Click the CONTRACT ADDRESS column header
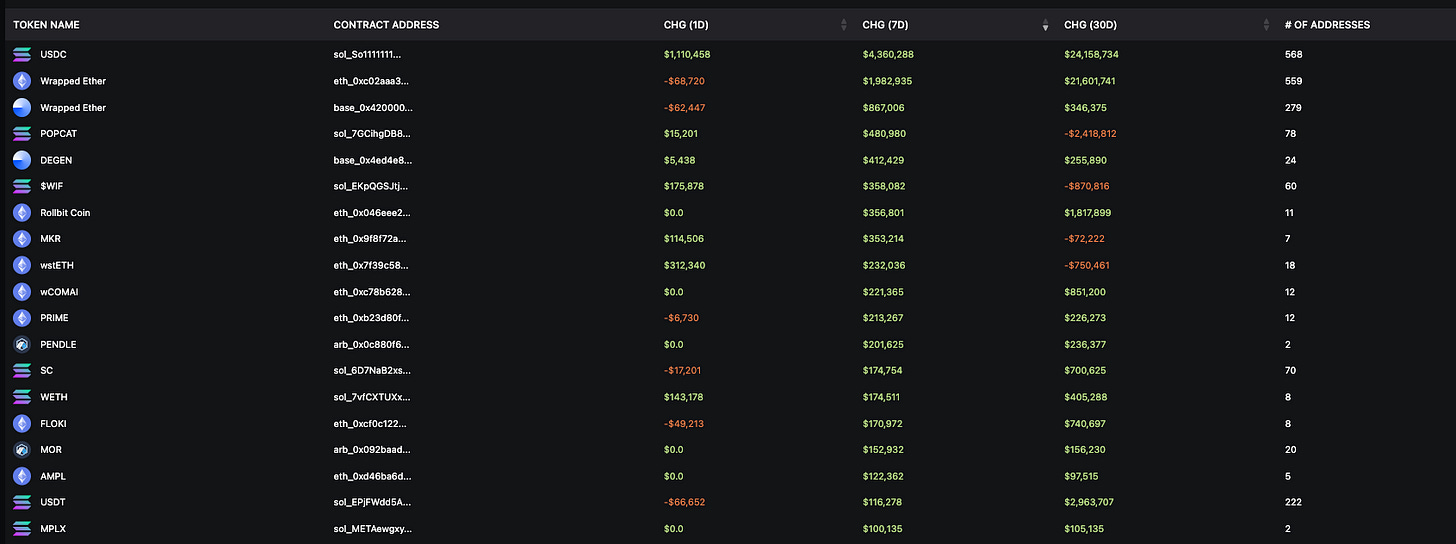This screenshot has width=1456, height=544. tap(386, 25)
